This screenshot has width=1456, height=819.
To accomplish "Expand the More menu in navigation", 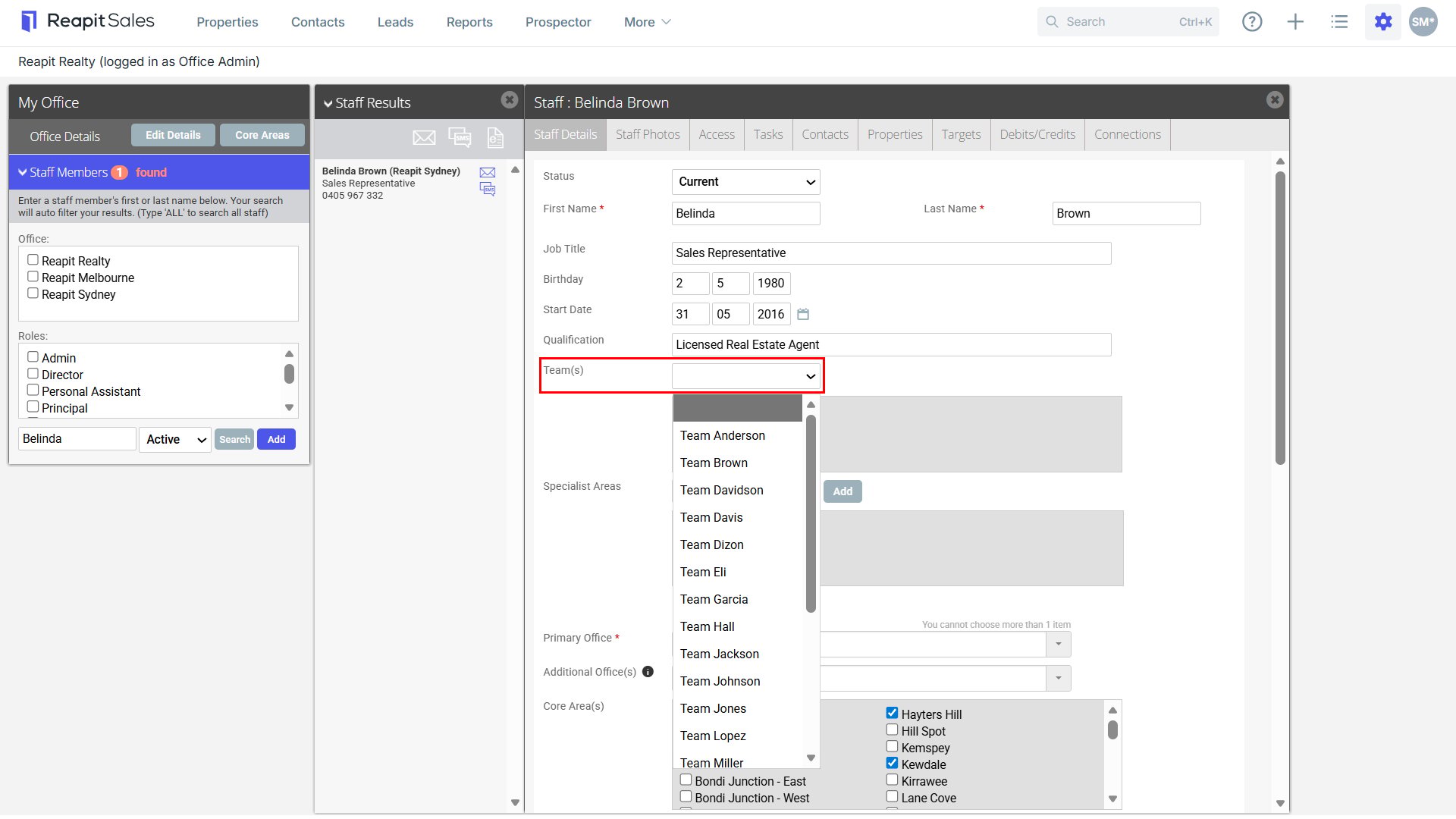I will point(647,22).
